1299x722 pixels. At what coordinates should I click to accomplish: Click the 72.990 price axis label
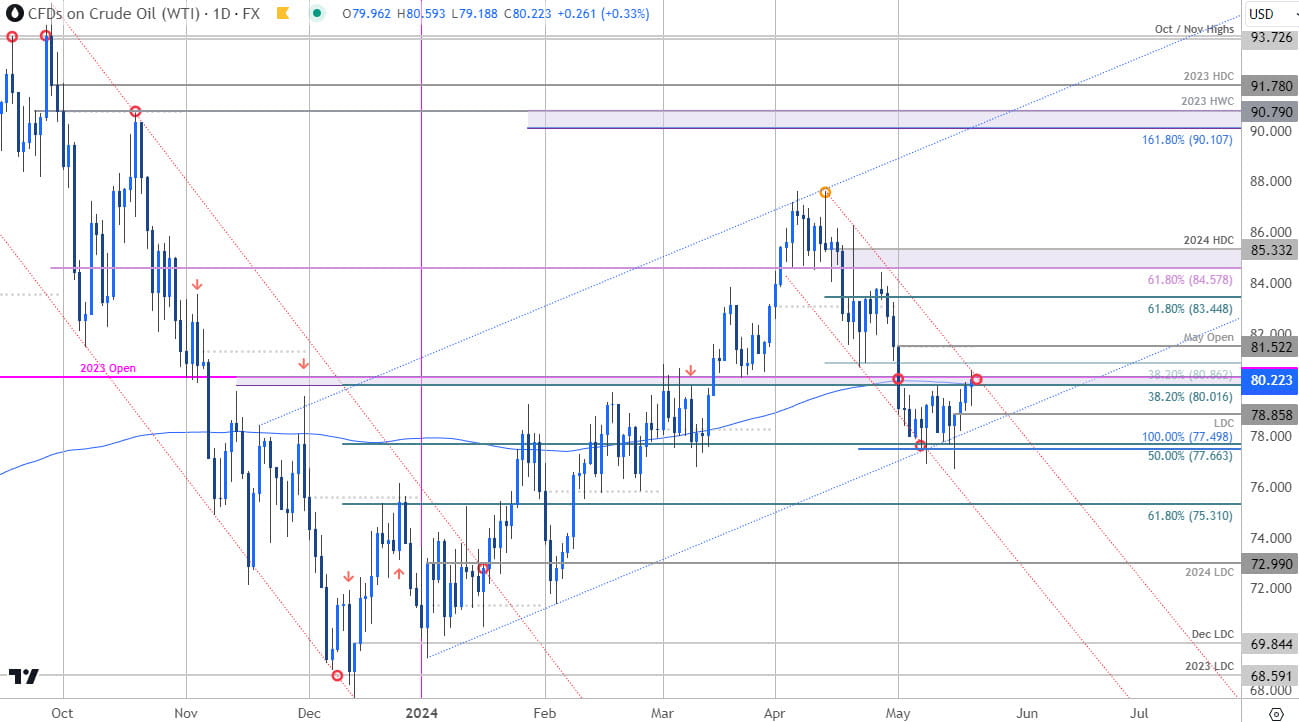1269,563
